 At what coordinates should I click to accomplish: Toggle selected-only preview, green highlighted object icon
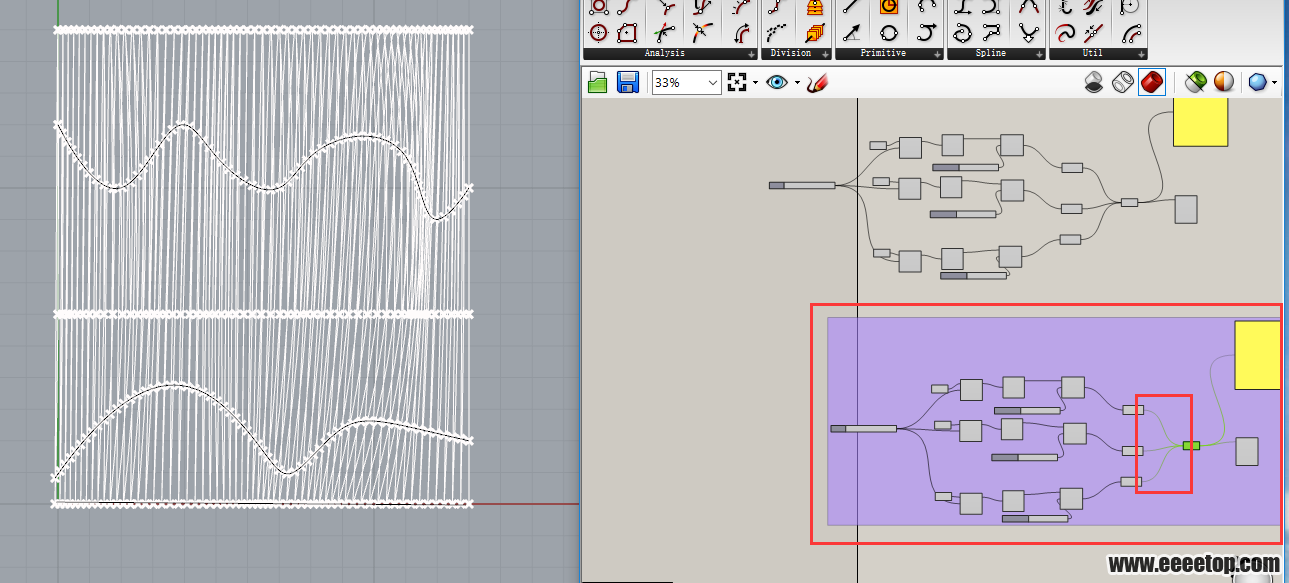click(1194, 82)
